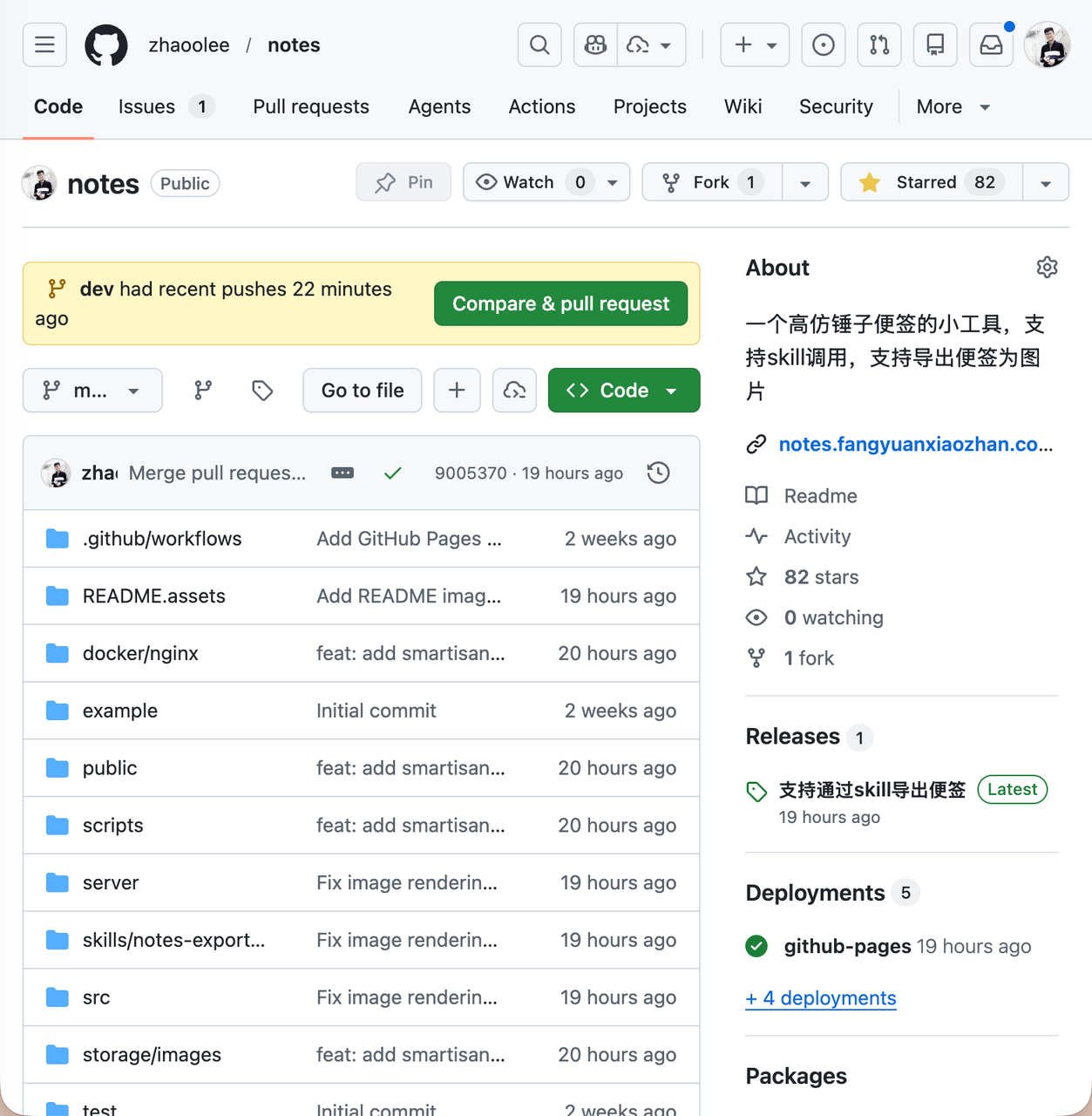This screenshot has width=1092, height=1116.
Task: Open the src folder
Action: click(x=96, y=997)
